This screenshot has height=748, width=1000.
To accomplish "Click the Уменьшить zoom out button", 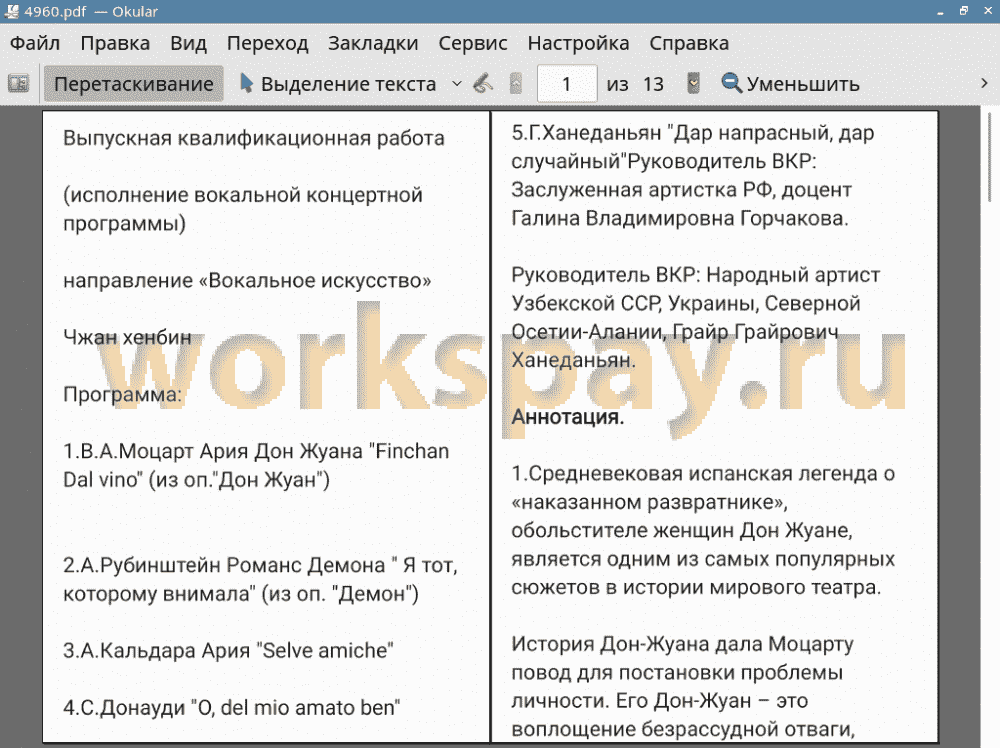I will tap(790, 84).
